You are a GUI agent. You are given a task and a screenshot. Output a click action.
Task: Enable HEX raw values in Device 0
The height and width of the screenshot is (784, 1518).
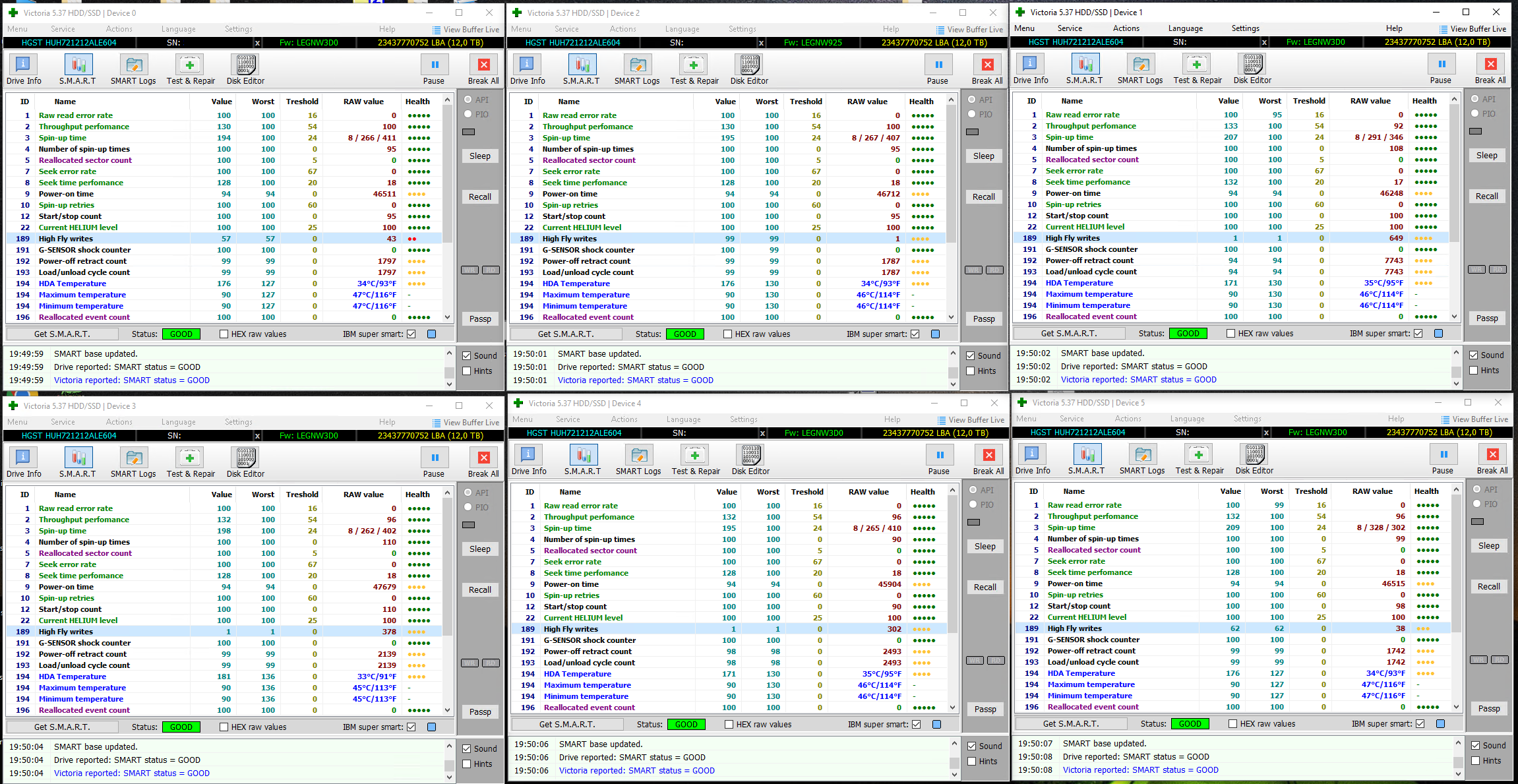point(224,334)
